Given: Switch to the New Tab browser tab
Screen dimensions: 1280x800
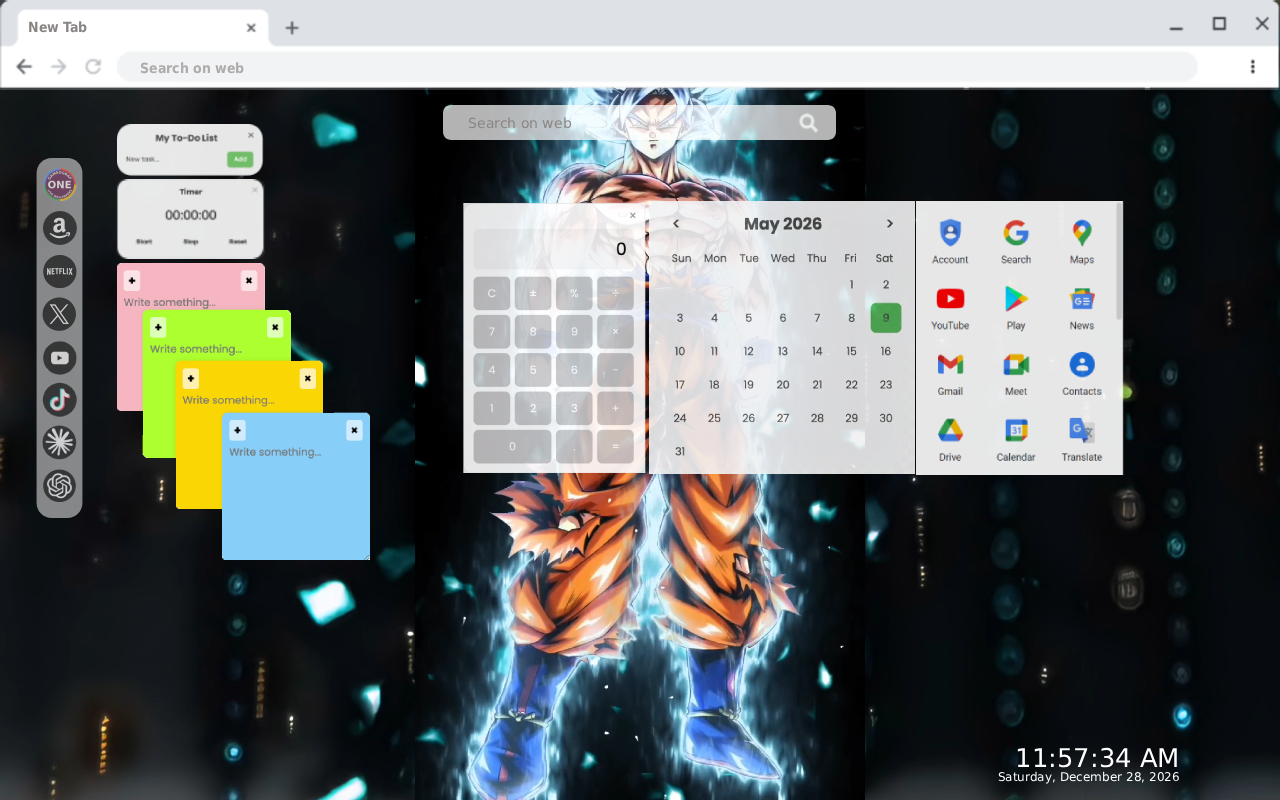Looking at the screenshot, I should [x=142, y=27].
